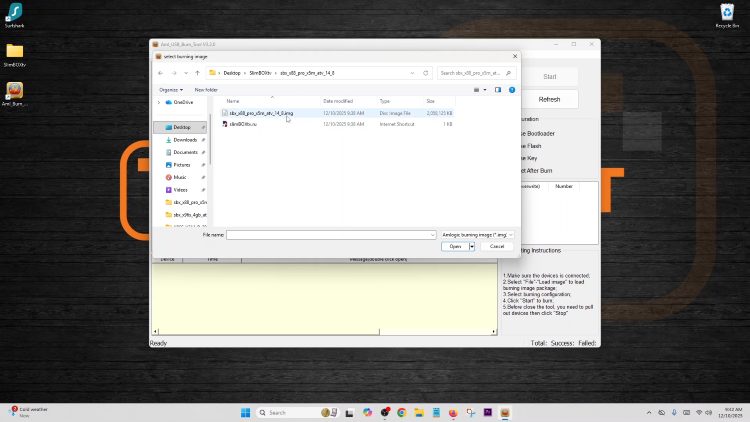The width and height of the screenshot is (750, 422).
Task: Open Documents in the navigation pane
Action: pyautogui.click(x=185, y=152)
